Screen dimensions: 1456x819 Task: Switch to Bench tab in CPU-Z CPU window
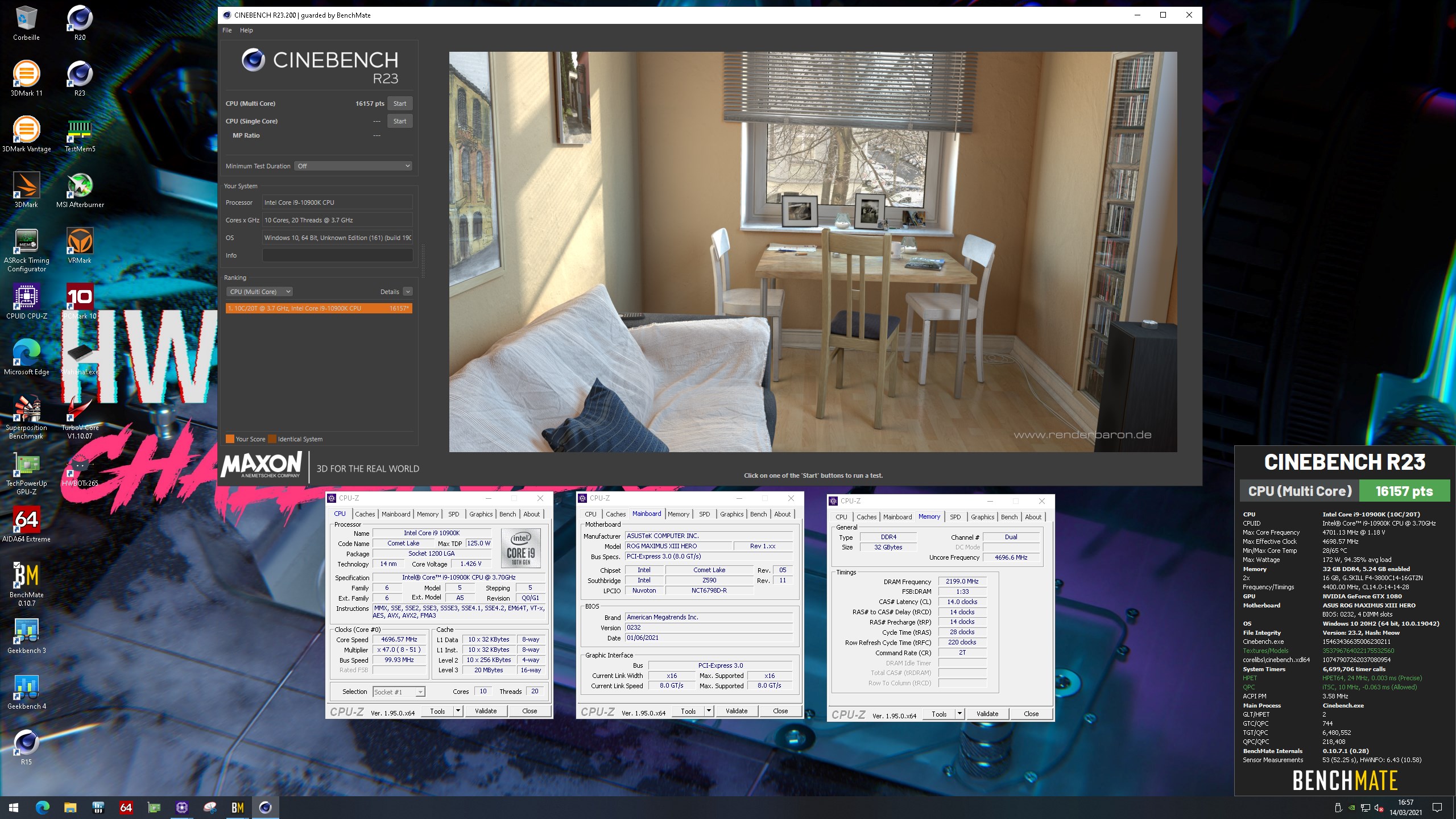click(x=508, y=514)
